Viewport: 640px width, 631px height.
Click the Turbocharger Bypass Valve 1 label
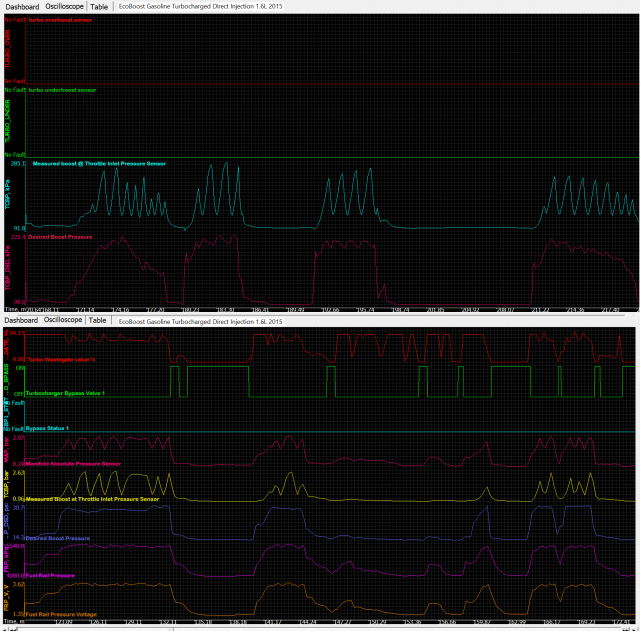[x=65, y=393]
